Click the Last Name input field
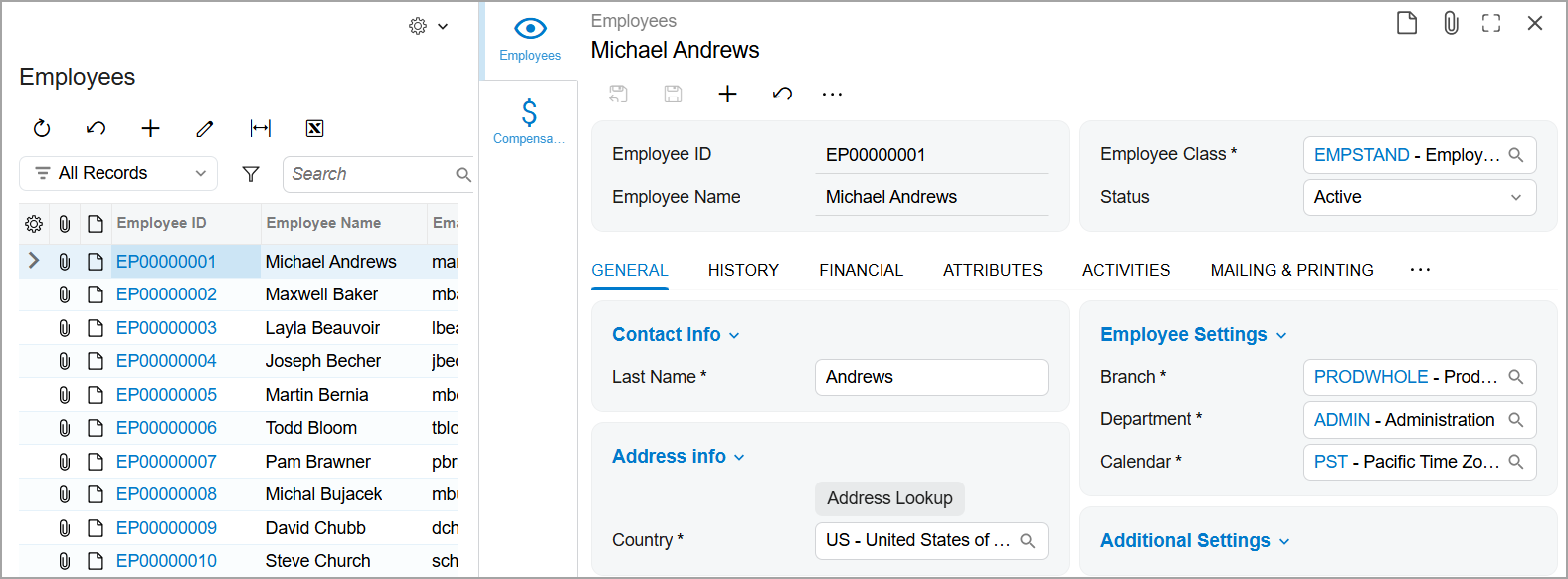Viewport: 1568px width, 579px height. coord(931,377)
